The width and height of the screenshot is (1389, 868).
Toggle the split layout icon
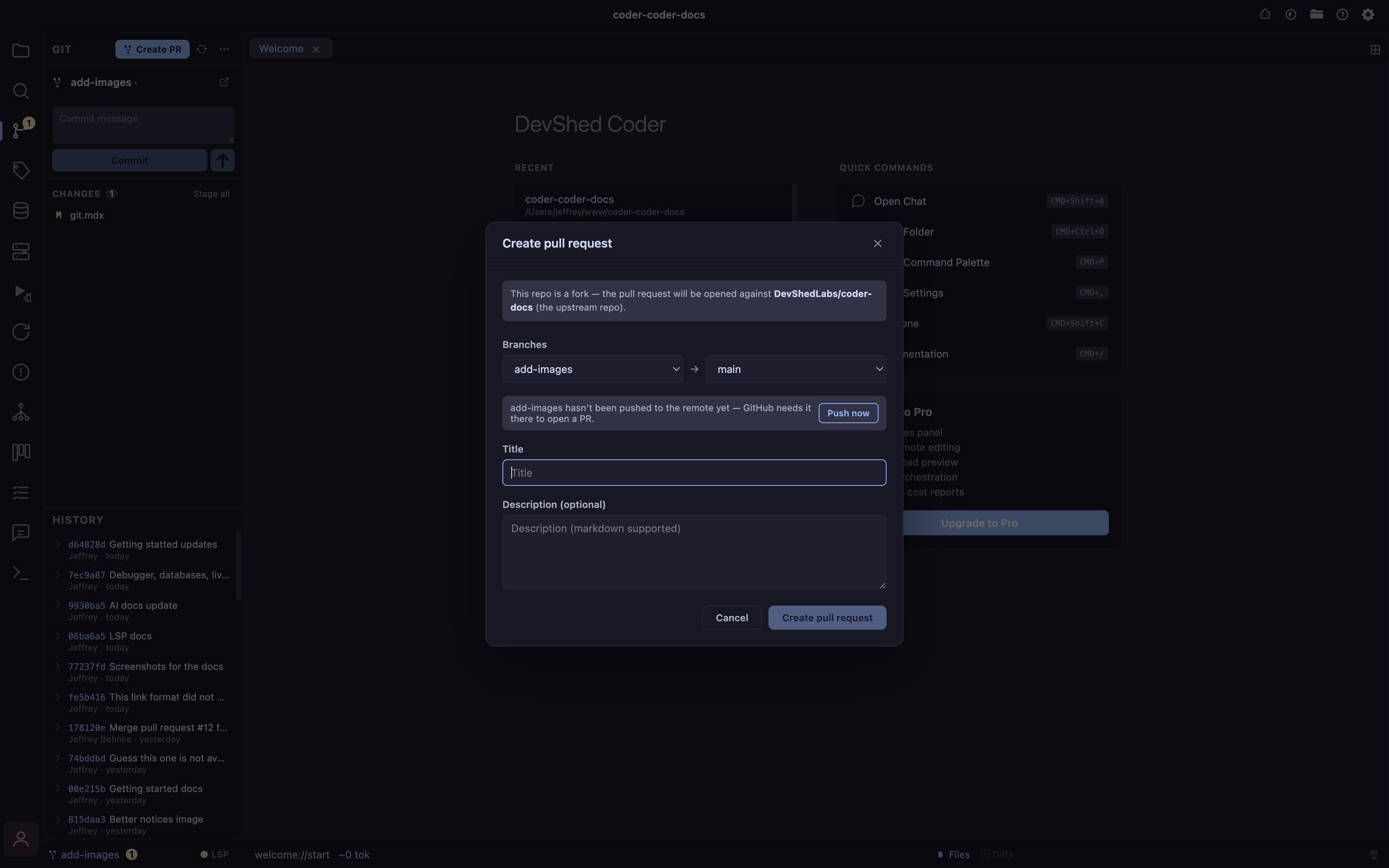(1375, 50)
